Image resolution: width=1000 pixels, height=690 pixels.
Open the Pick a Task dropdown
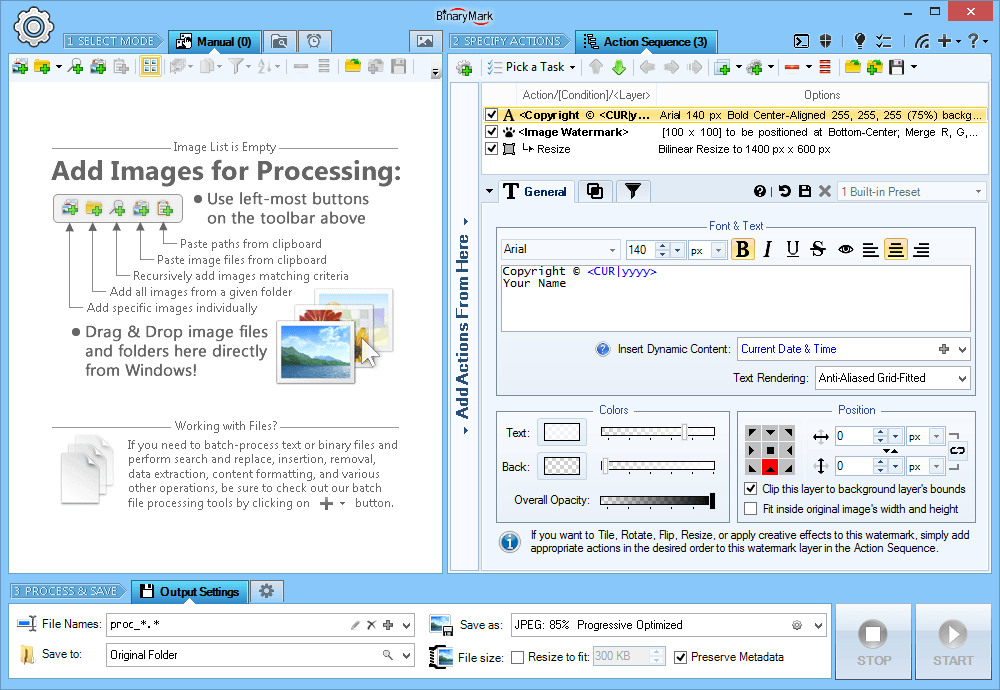pyautogui.click(x=531, y=67)
